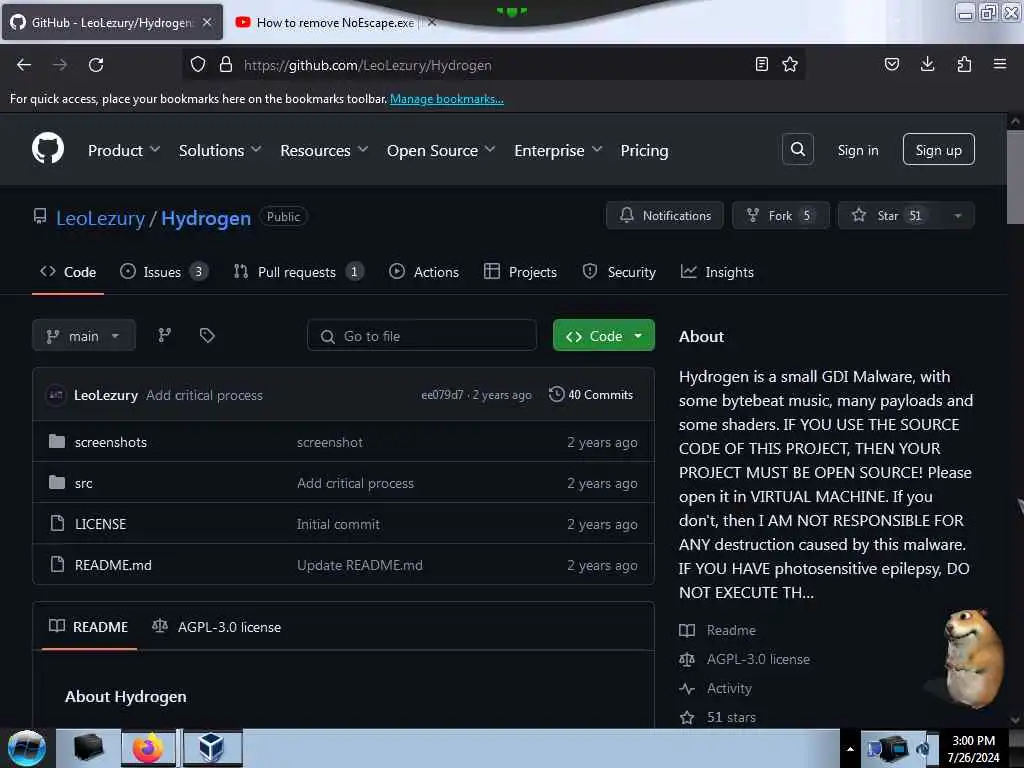
Task: Focus the Go to file search field
Action: tap(422, 336)
